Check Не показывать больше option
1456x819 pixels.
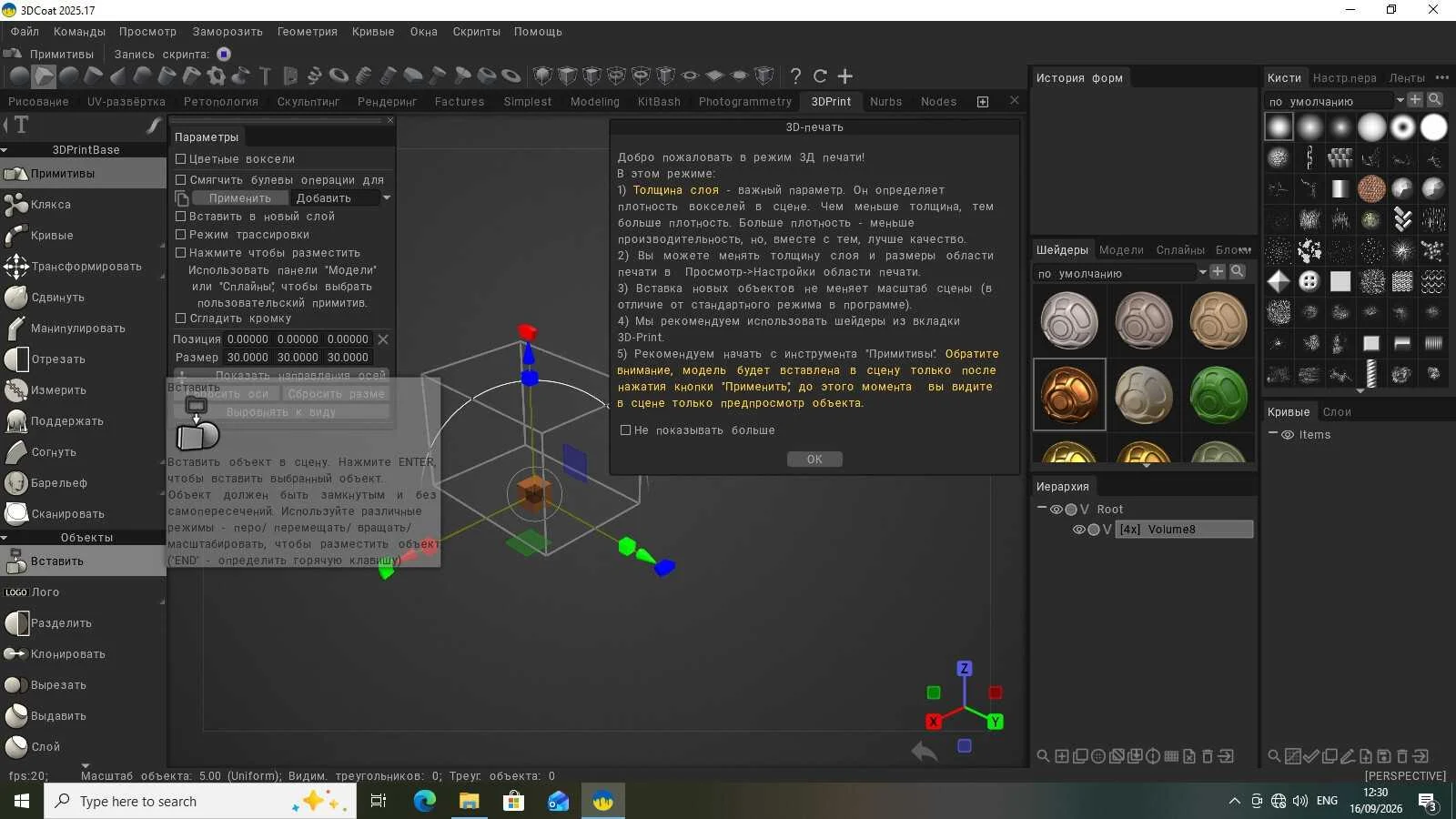625,430
